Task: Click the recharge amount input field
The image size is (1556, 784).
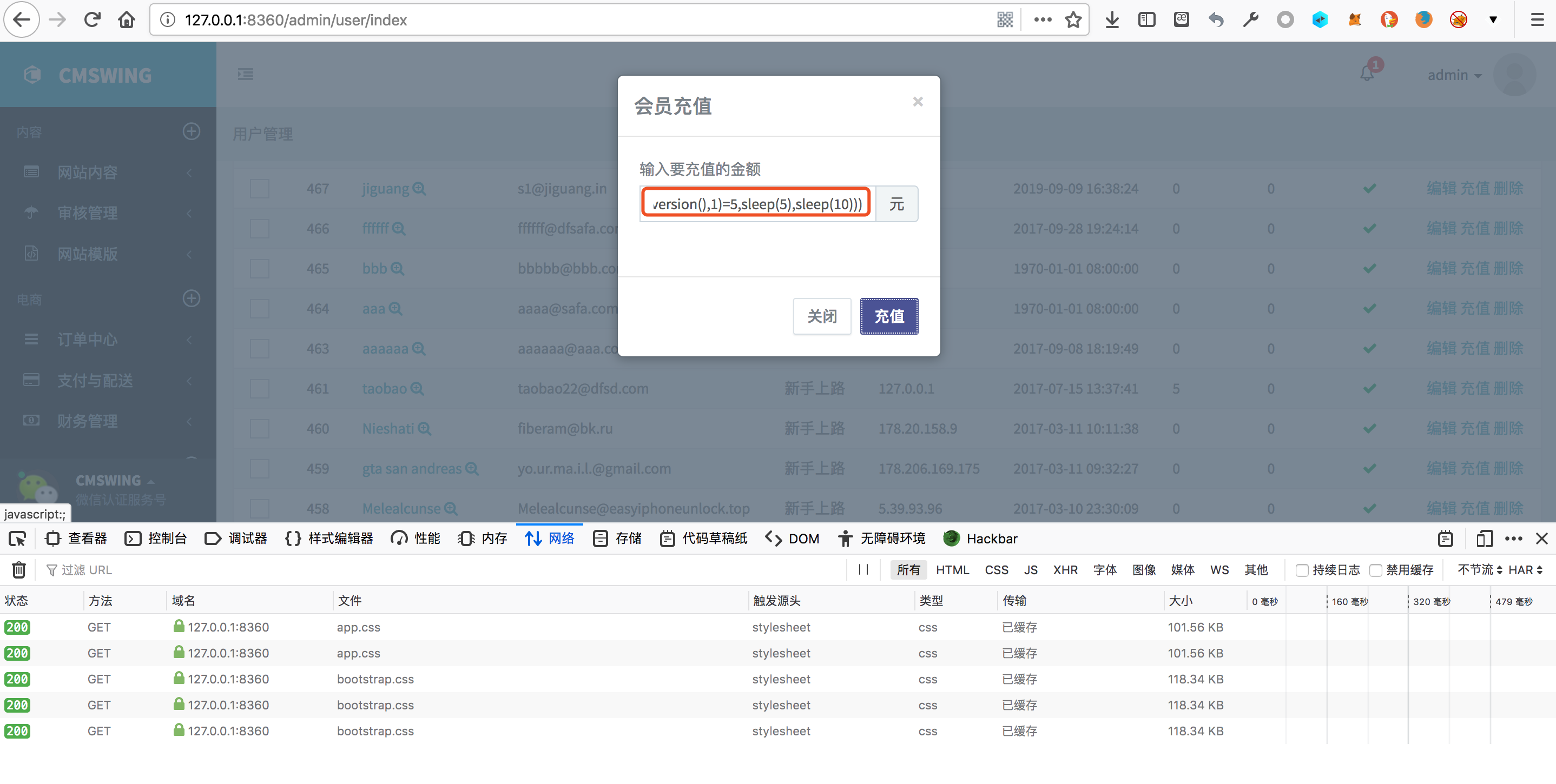Action: tap(756, 204)
